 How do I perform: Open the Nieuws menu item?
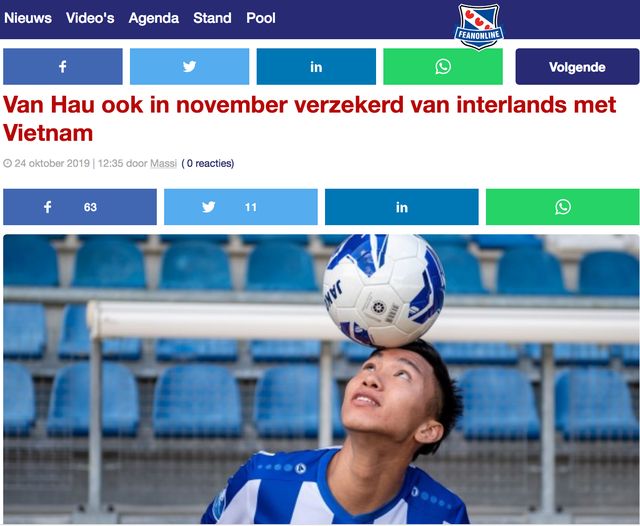point(28,18)
